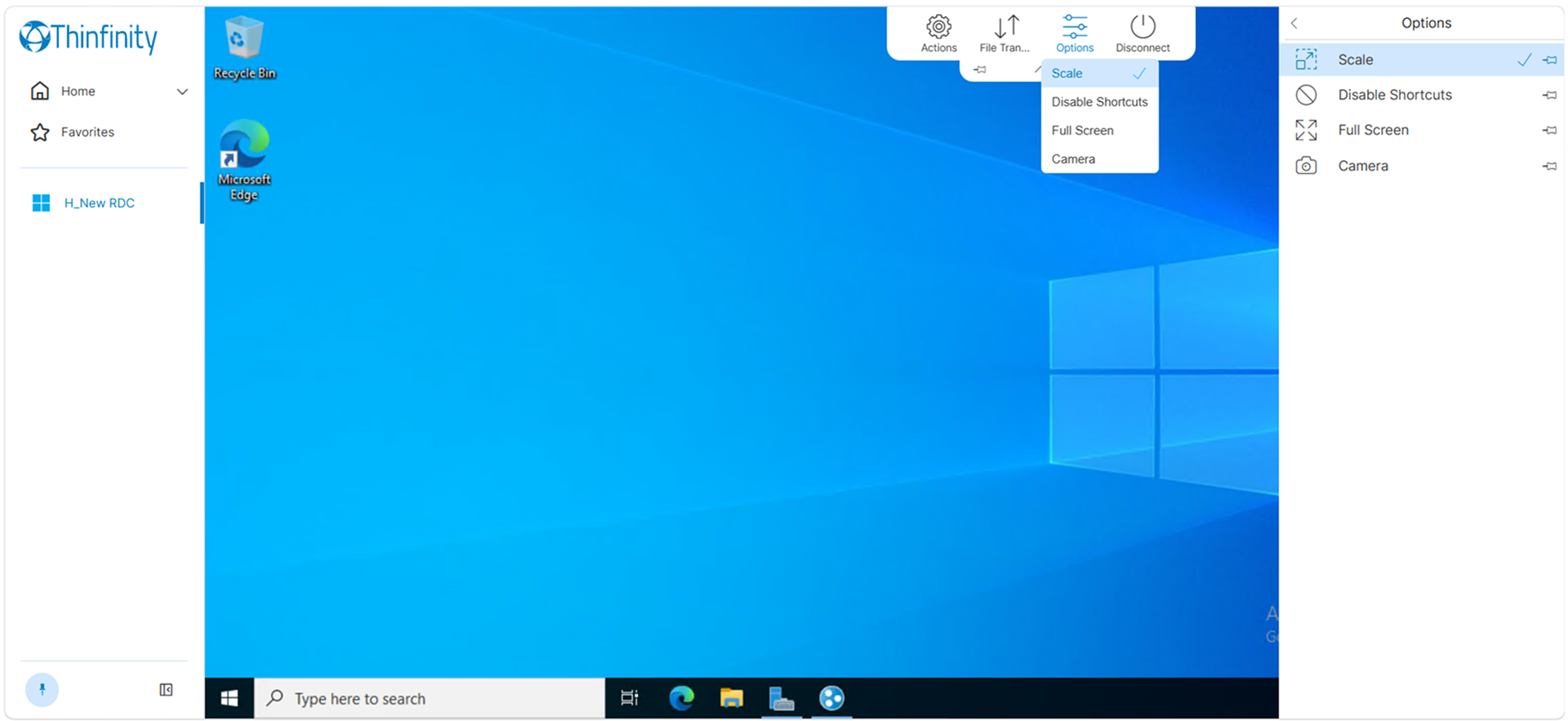Choose Disable Shortcuts in the dropdown menu
The height and width of the screenshot is (721, 1568).
coord(1099,102)
